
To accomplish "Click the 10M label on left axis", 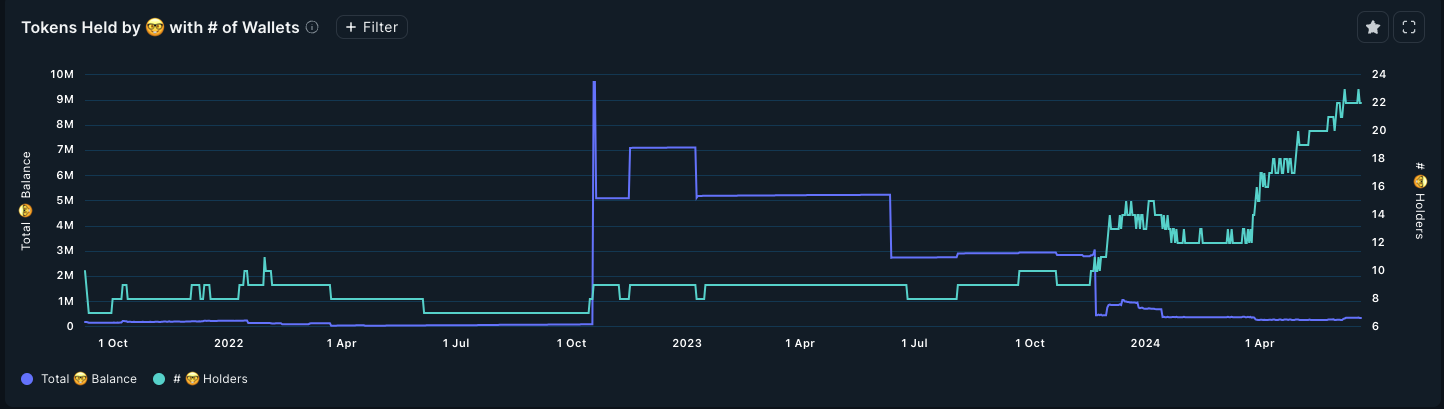I will pyautogui.click(x=61, y=75).
